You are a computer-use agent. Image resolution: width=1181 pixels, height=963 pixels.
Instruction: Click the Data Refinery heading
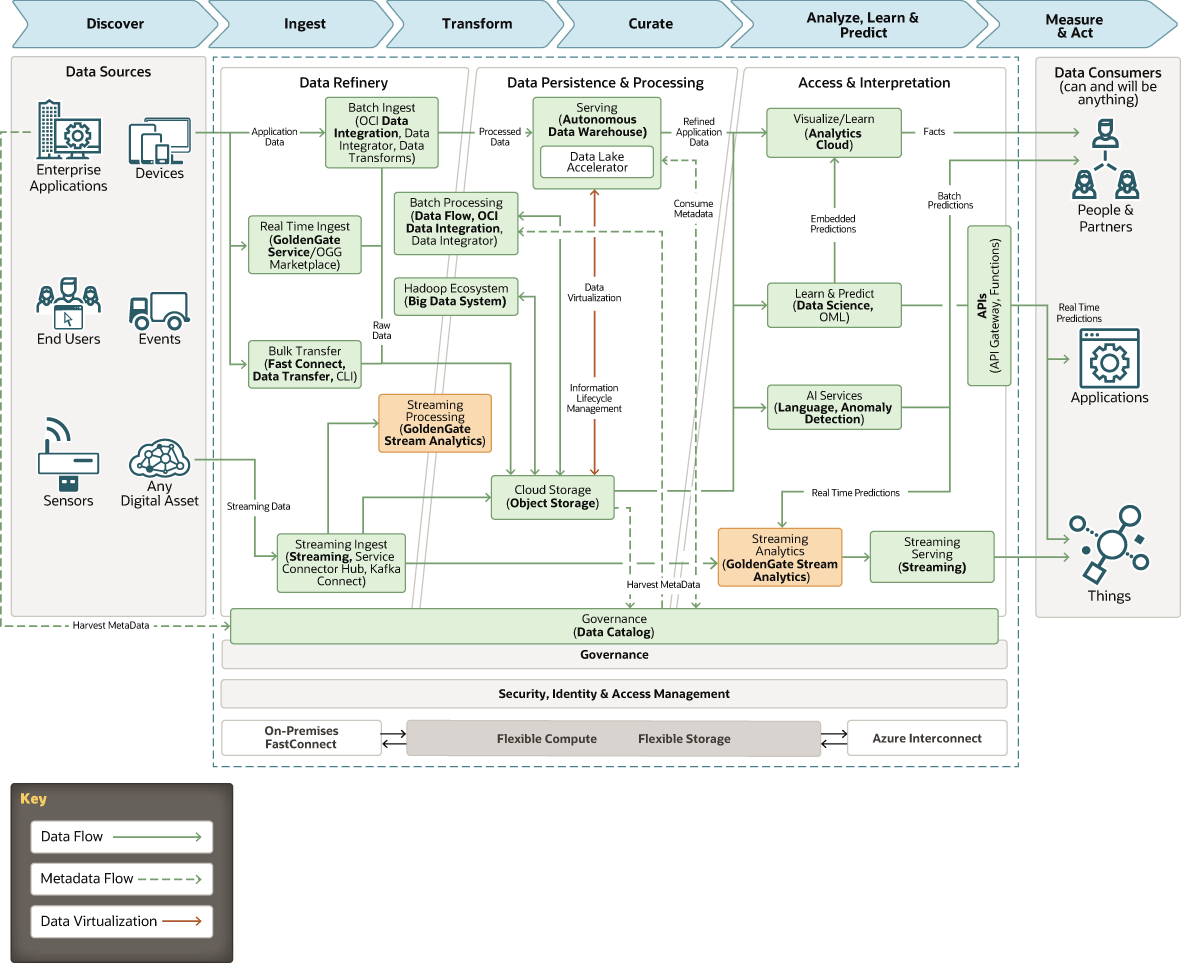(343, 83)
